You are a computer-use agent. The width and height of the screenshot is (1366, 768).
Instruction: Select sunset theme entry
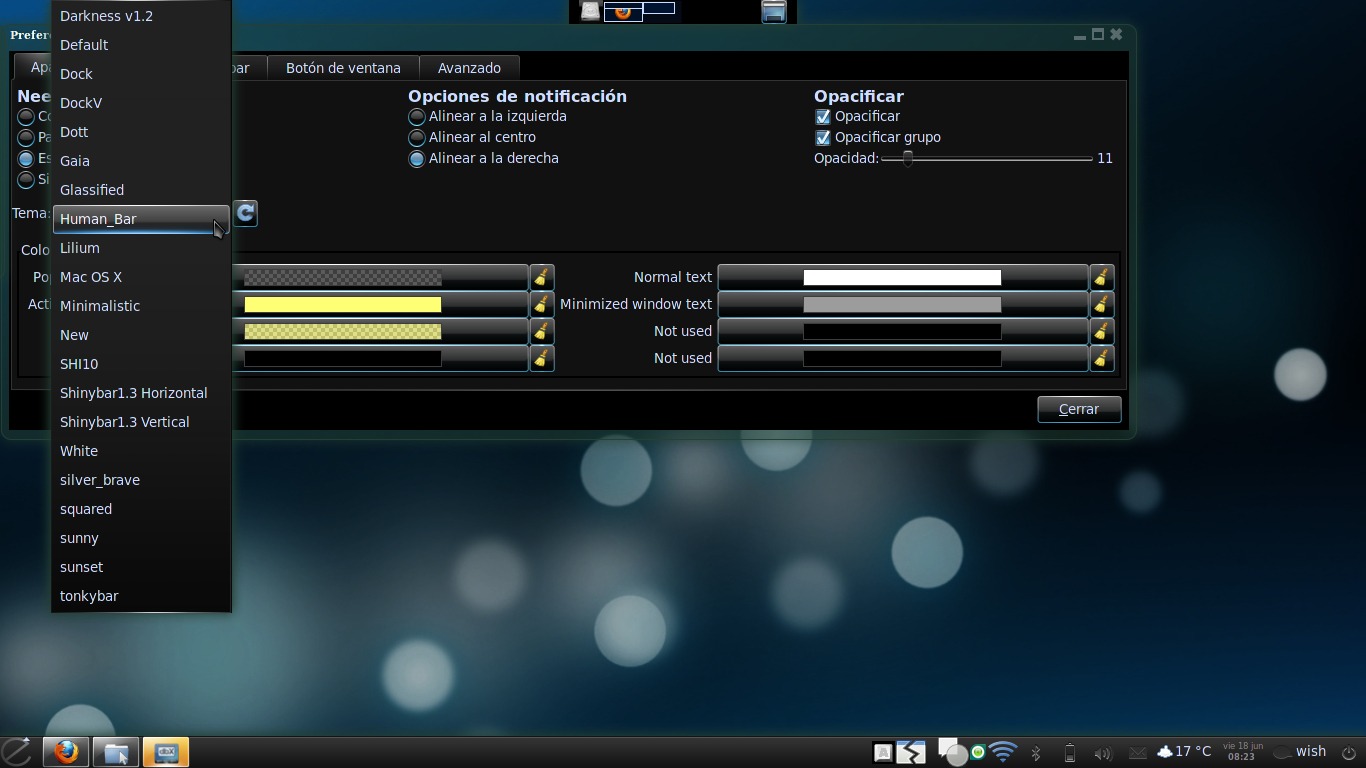coord(141,567)
